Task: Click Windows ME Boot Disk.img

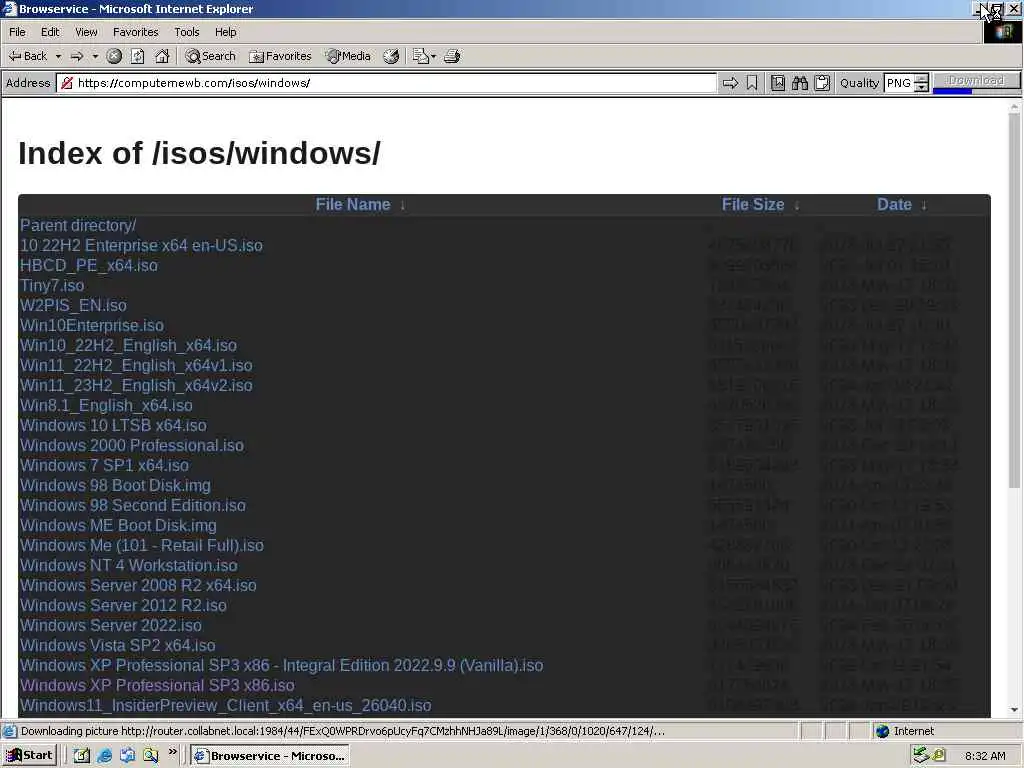Action: coord(118,525)
